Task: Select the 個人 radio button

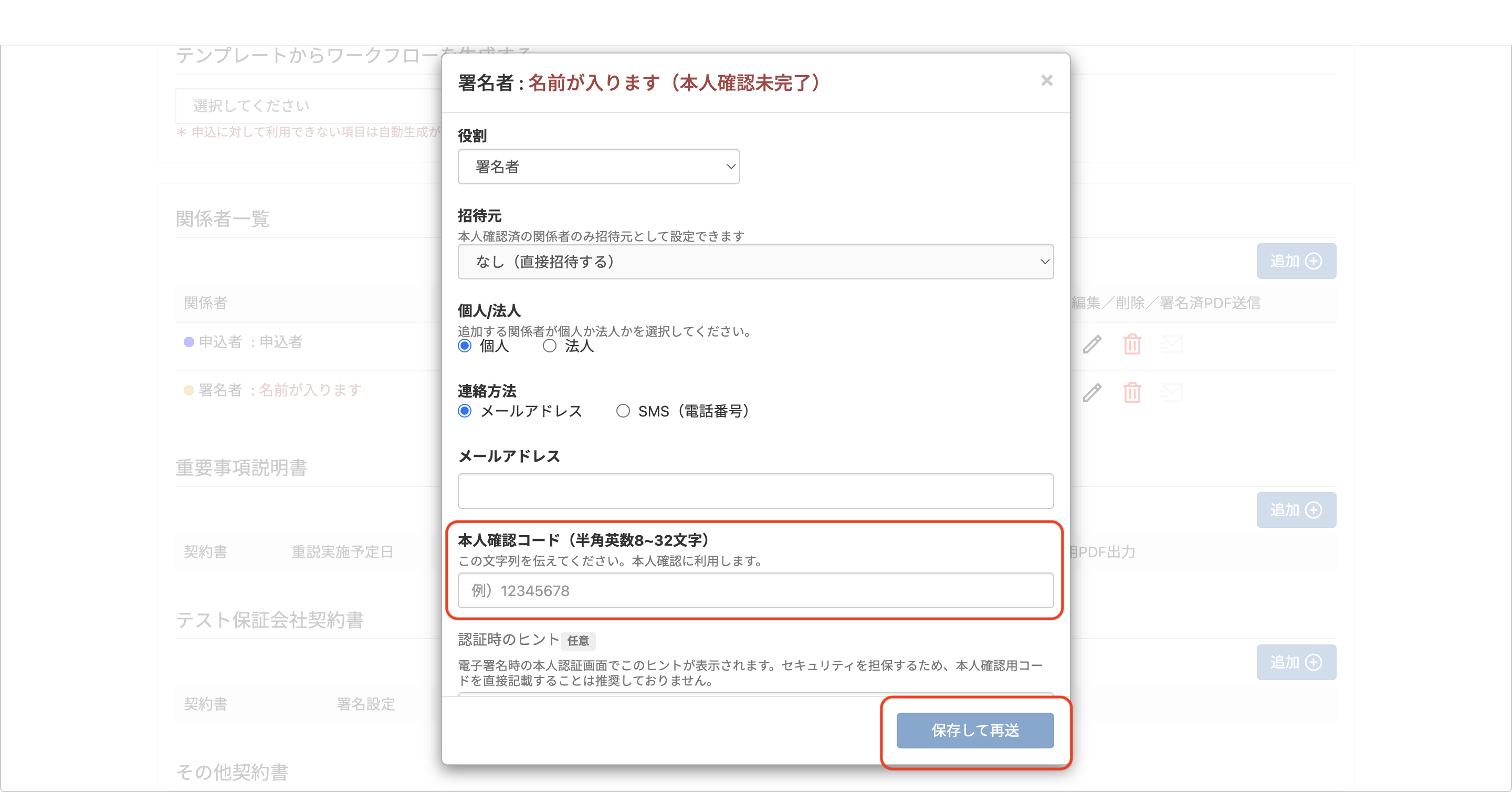Action: click(x=465, y=346)
